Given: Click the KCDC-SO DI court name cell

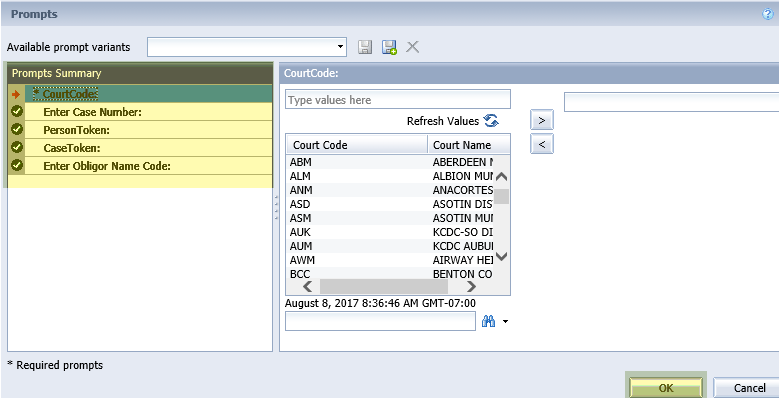Looking at the screenshot, I should [463, 232].
